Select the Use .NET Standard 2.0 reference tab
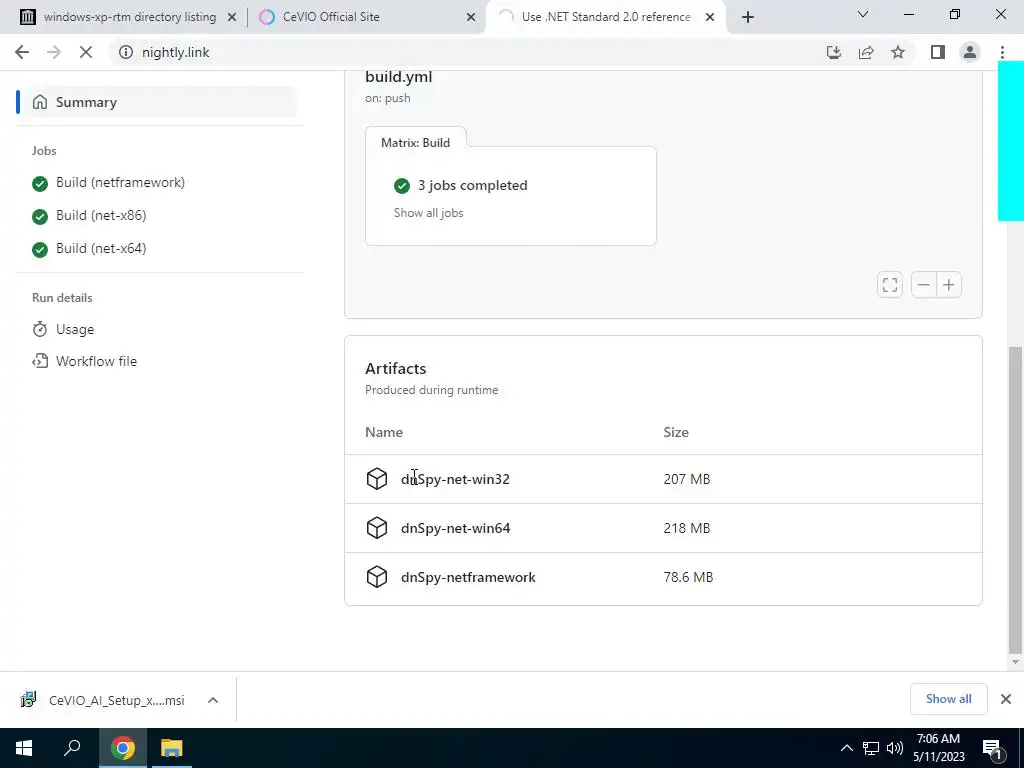Viewport: 1024px width, 768px height. pyautogui.click(x=606, y=17)
